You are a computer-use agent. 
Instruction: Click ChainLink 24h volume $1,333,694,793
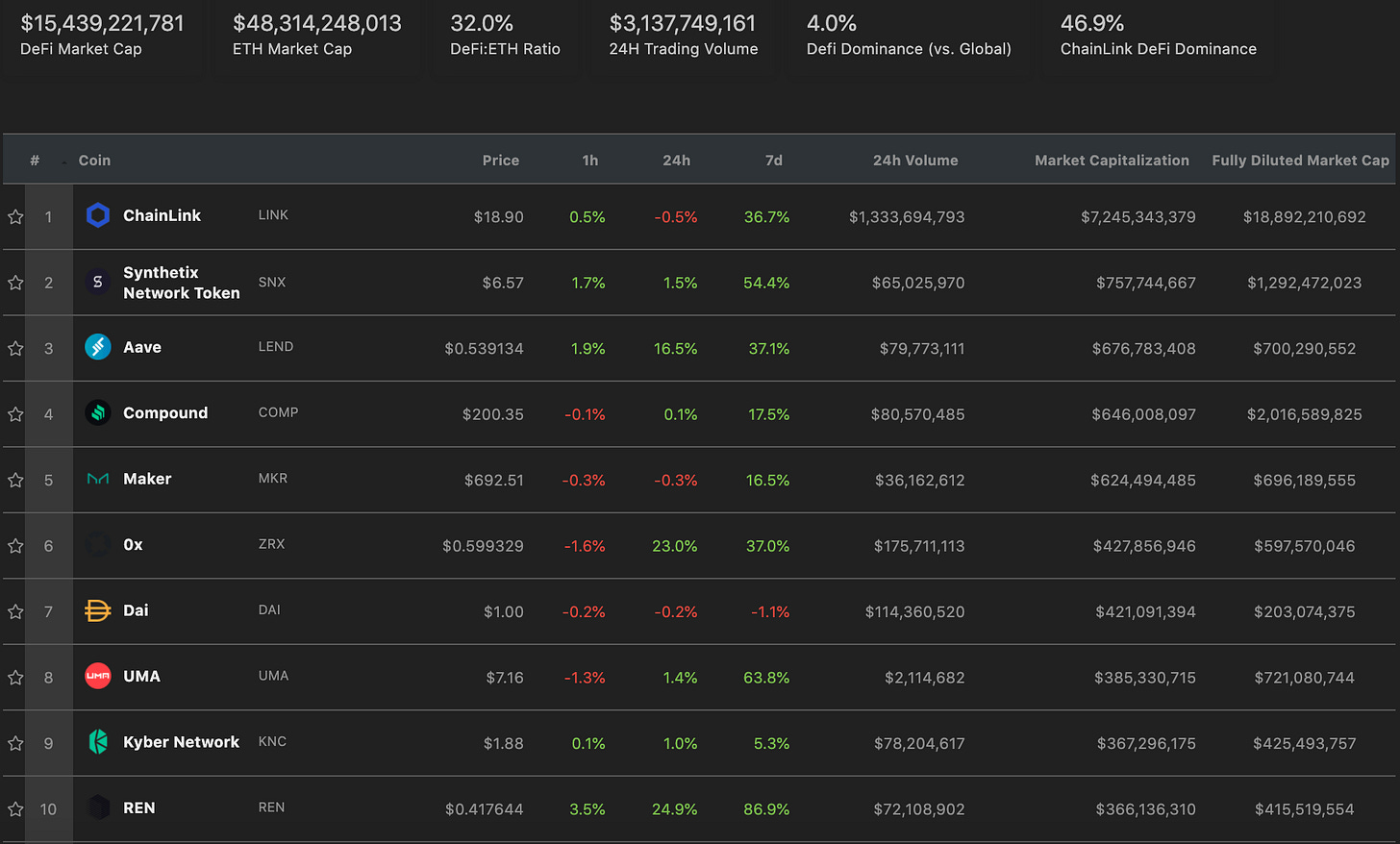[x=907, y=217]
